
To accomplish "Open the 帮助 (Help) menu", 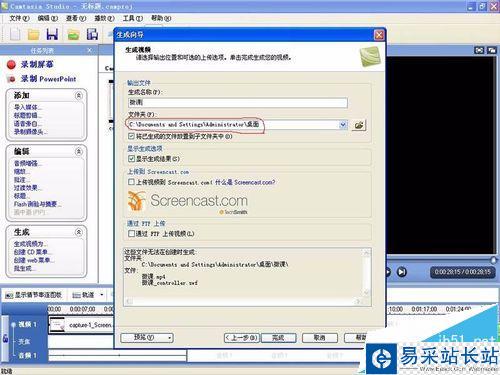I will 161,18.
